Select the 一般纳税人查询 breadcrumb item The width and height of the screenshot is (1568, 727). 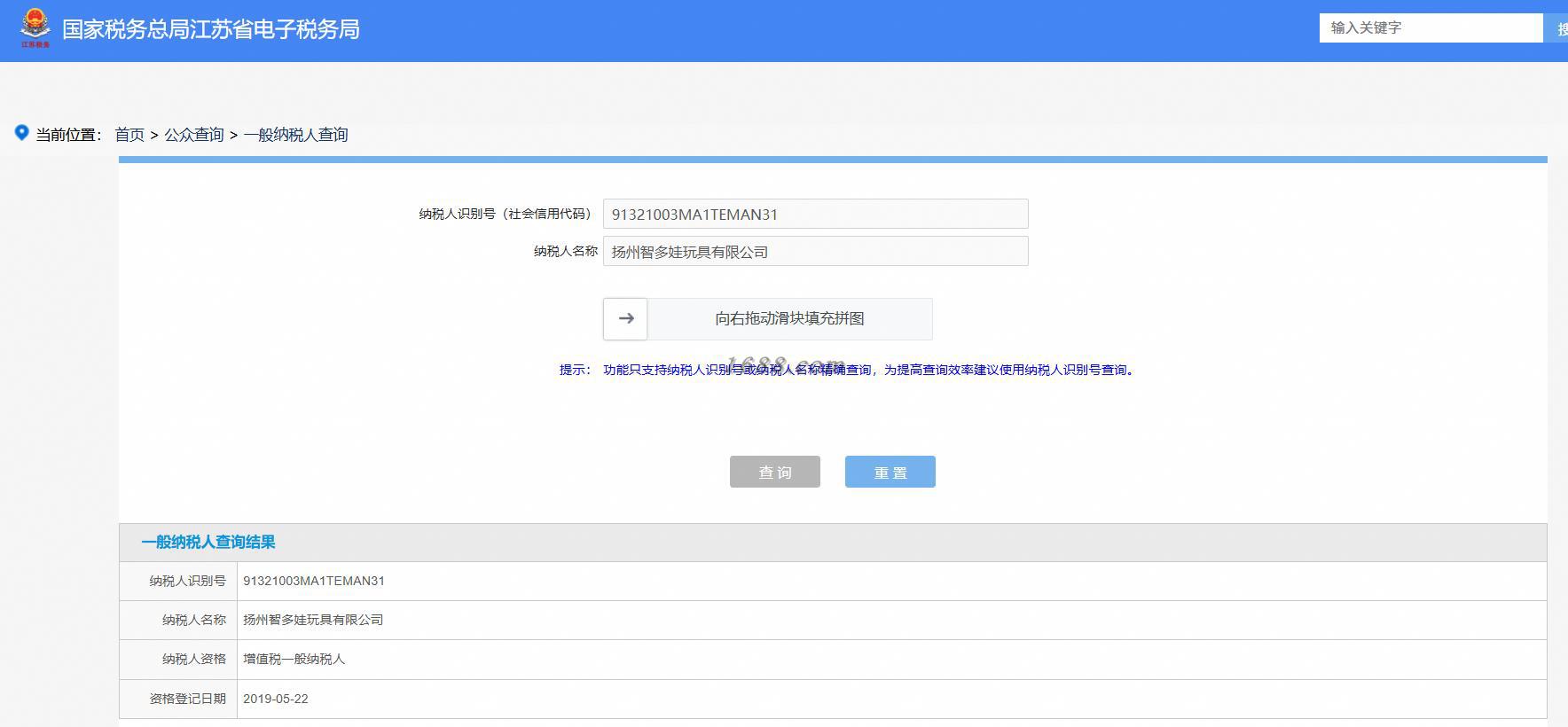[296, 135]
